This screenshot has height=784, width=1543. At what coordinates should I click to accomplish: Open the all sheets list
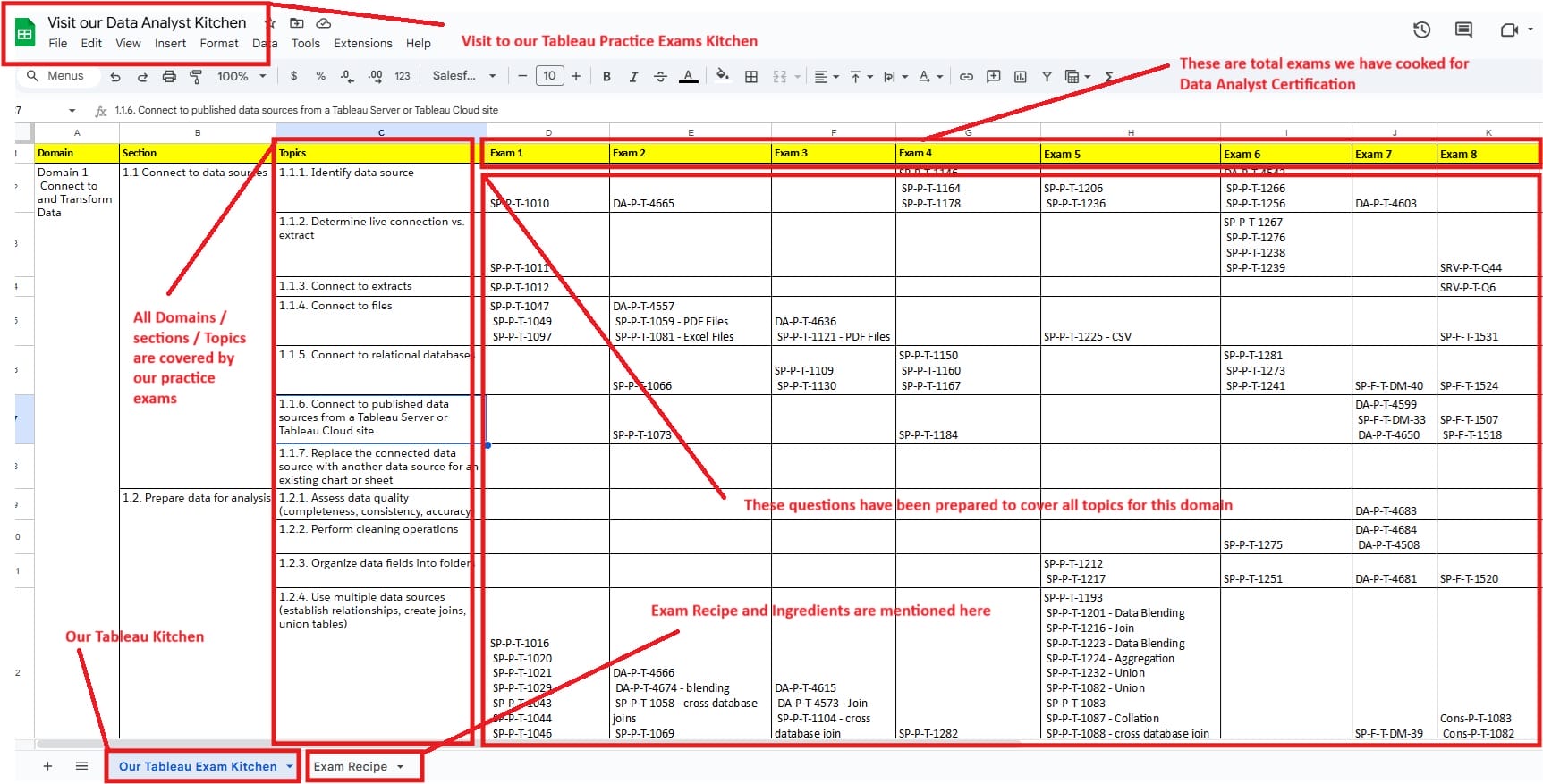pos(81,766)
